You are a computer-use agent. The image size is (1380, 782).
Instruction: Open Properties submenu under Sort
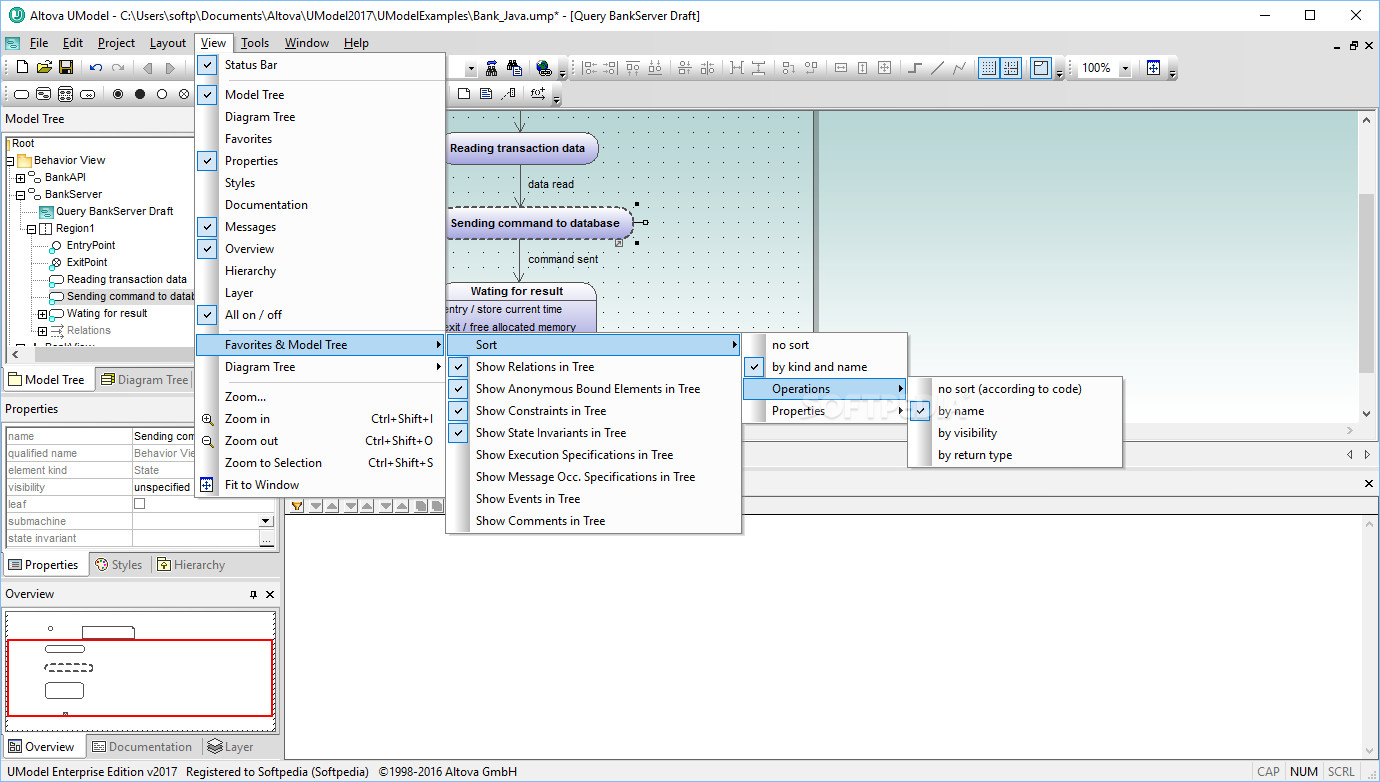click(825, 411)
